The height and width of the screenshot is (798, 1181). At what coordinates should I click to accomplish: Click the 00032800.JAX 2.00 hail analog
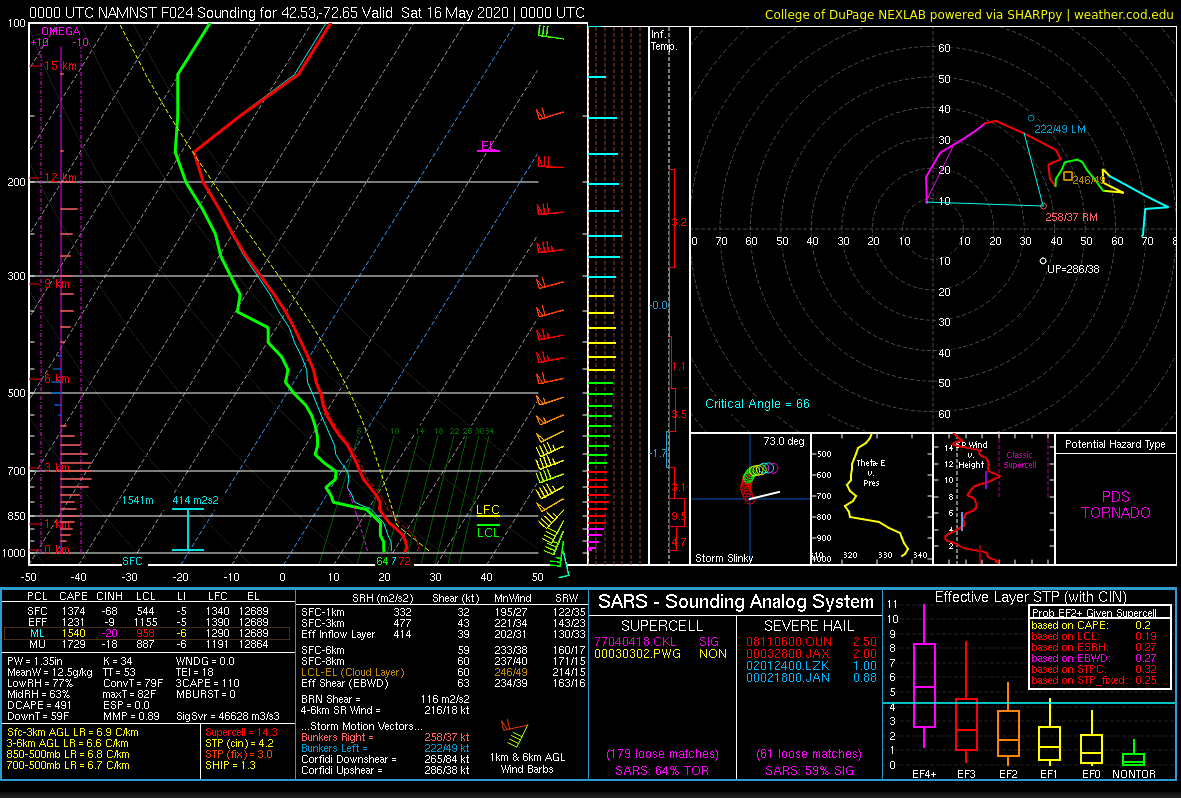(x=811, y=654)
